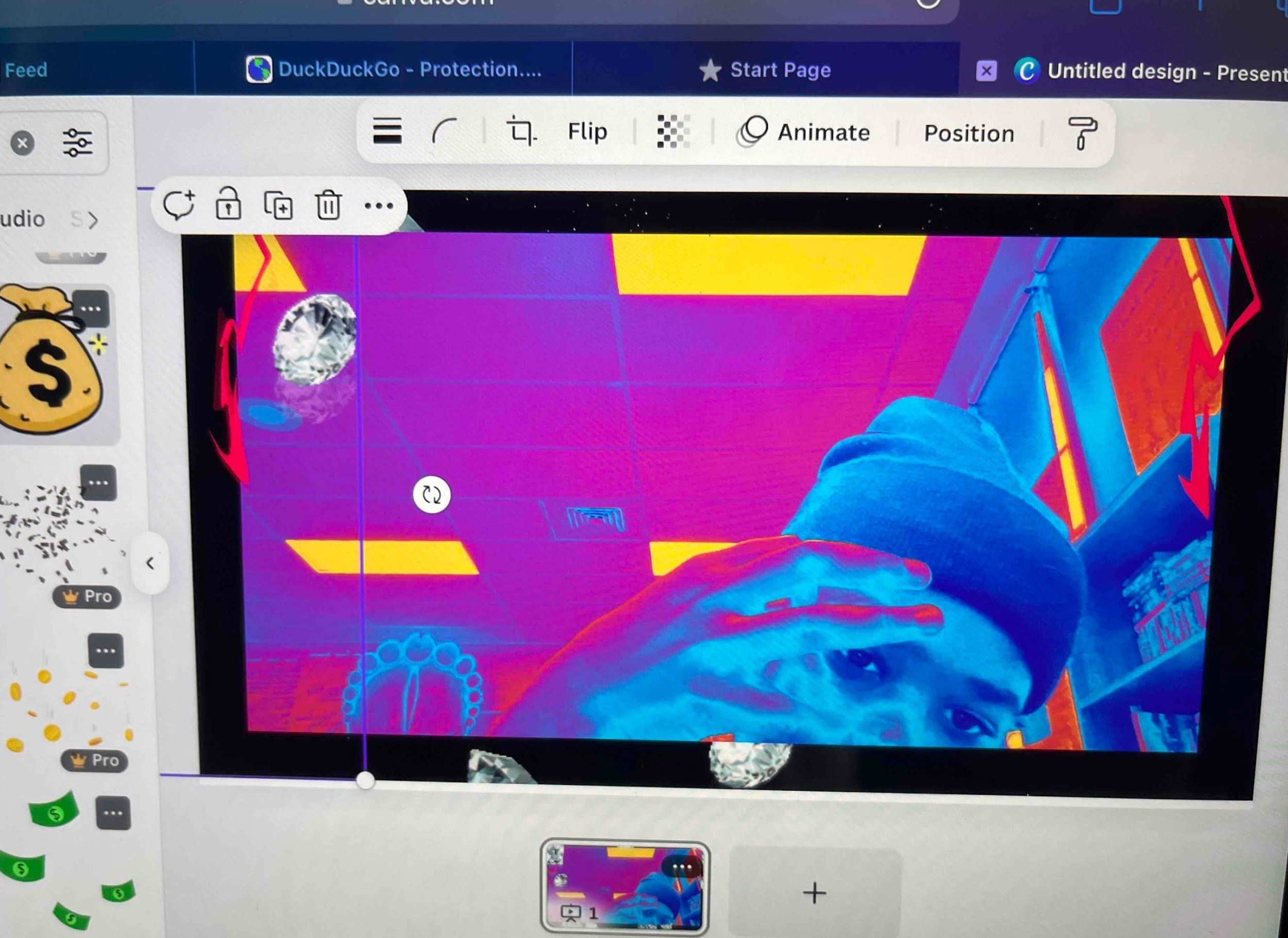The width and height of the screenshot is (1288, 938).
Task: Open the transparency checkerboard icon
Action: coord(673,131)
